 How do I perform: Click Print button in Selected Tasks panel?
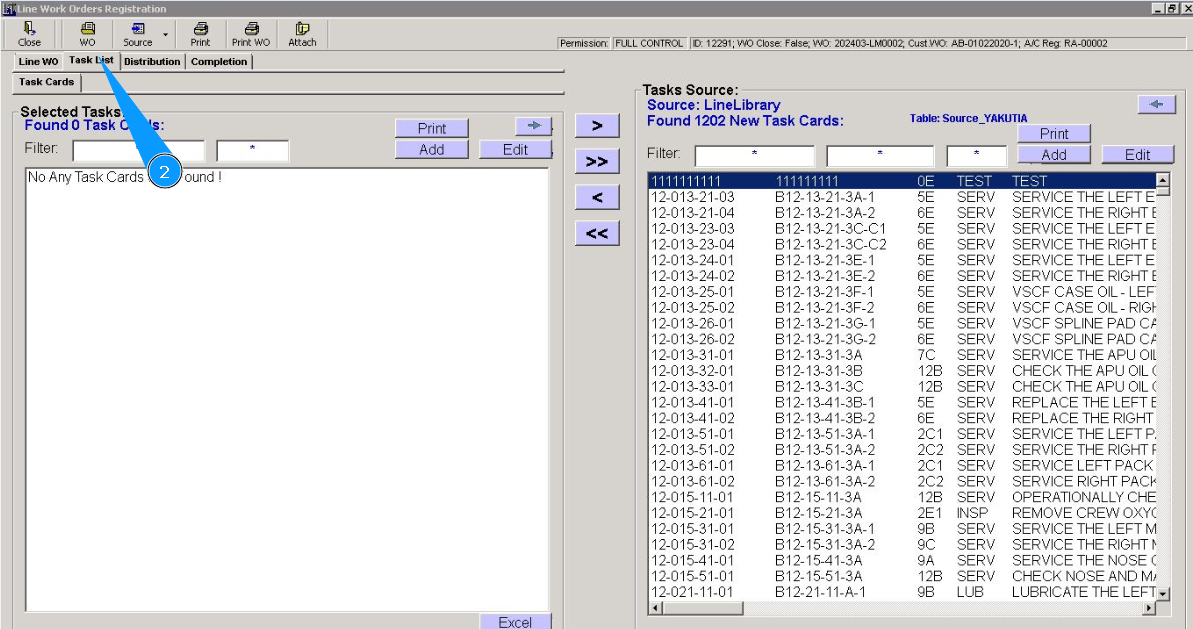click(431, 128)
